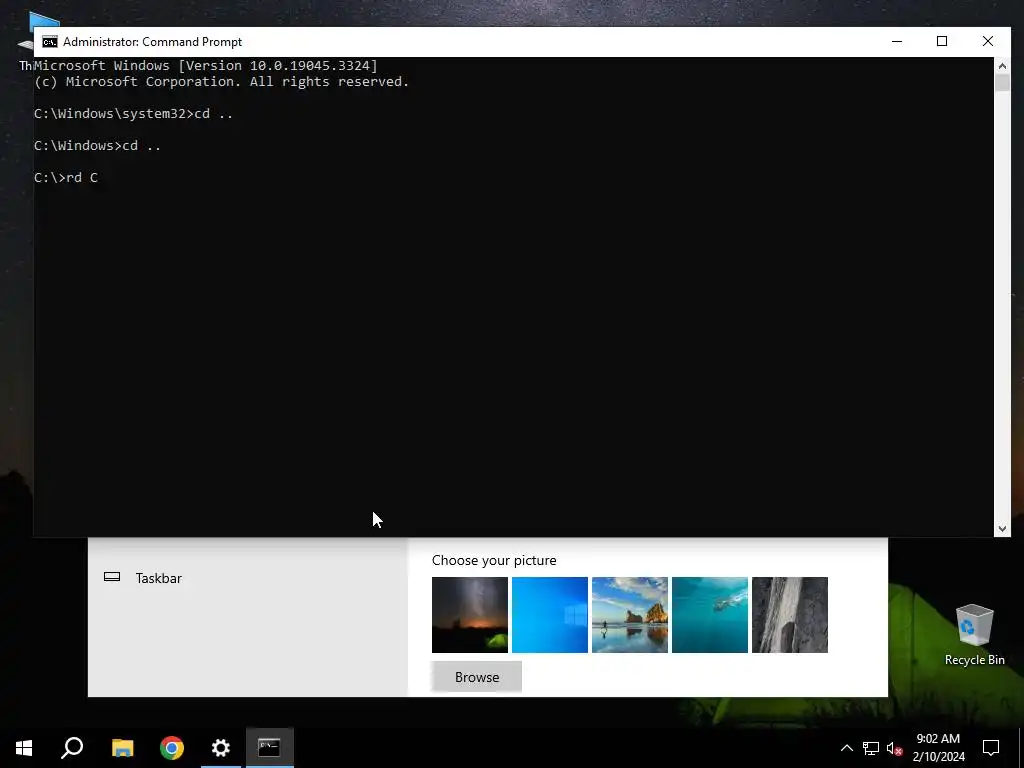The image size is (1024, 768).
Task: Click the Taskbar sidebar icon
Action: click(x=112, y=577)
